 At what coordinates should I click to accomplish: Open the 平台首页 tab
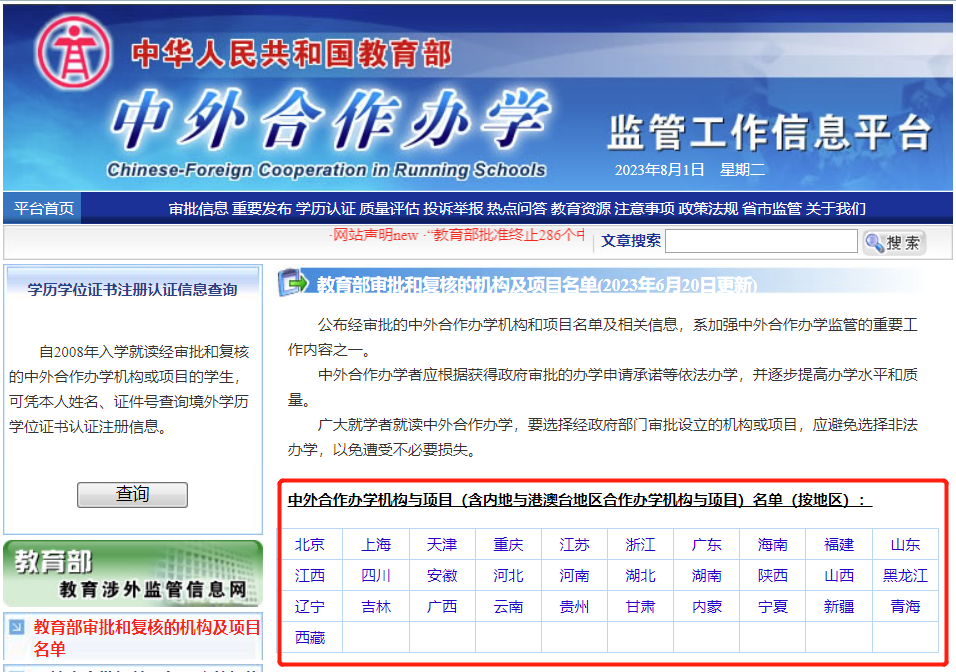pyautogui.click(x=44, y=209)
